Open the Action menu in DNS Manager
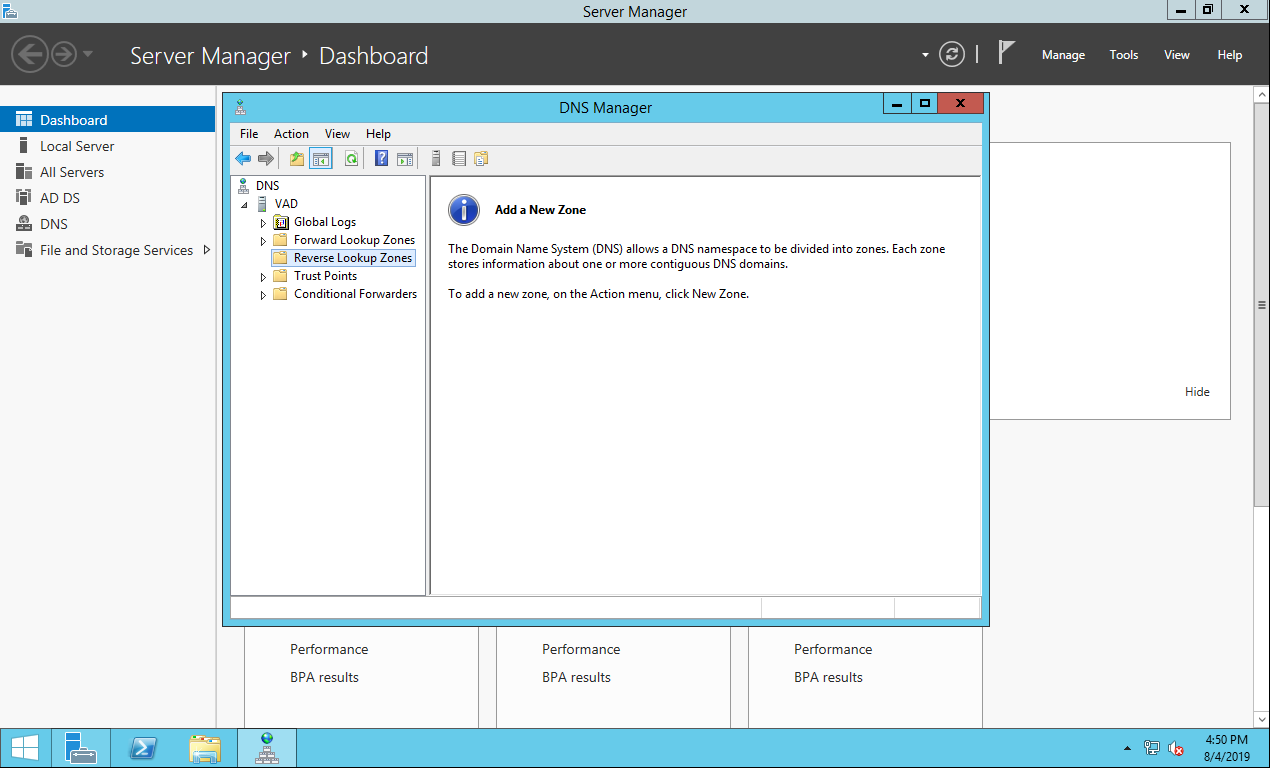1270x768 pixels. point(291,134)
